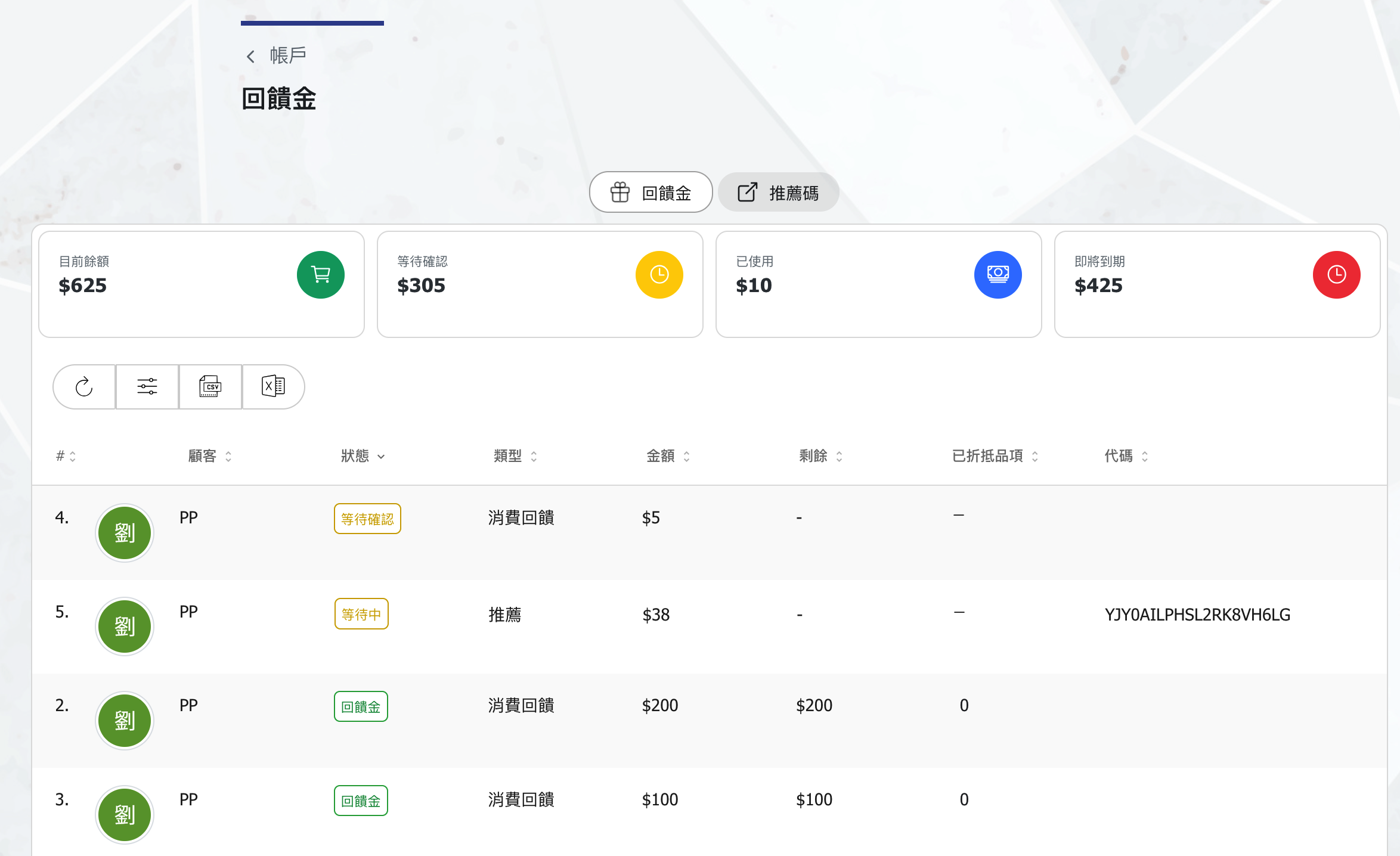This screenshot has height=856, width=1400.
Task: Select the 回饋金 tab
Action: point(651,193)
